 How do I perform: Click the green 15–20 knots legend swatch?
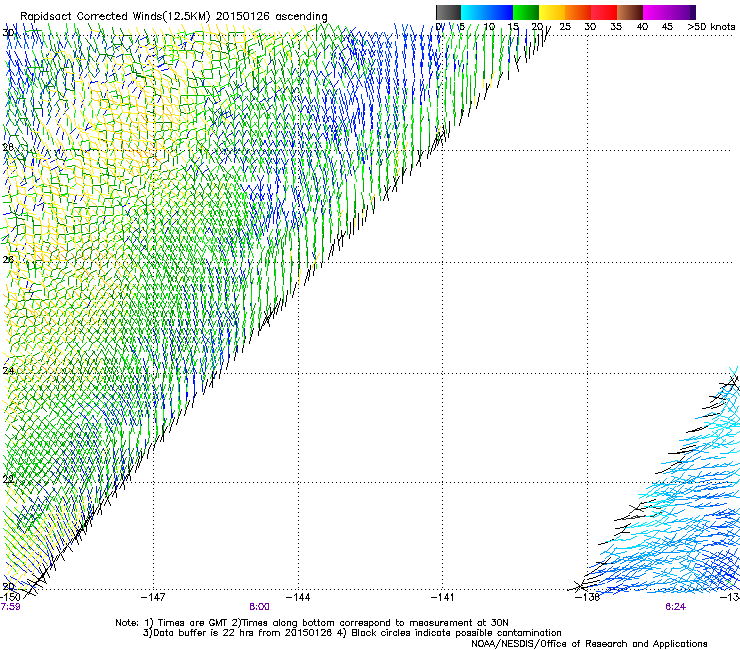(526, 12)
